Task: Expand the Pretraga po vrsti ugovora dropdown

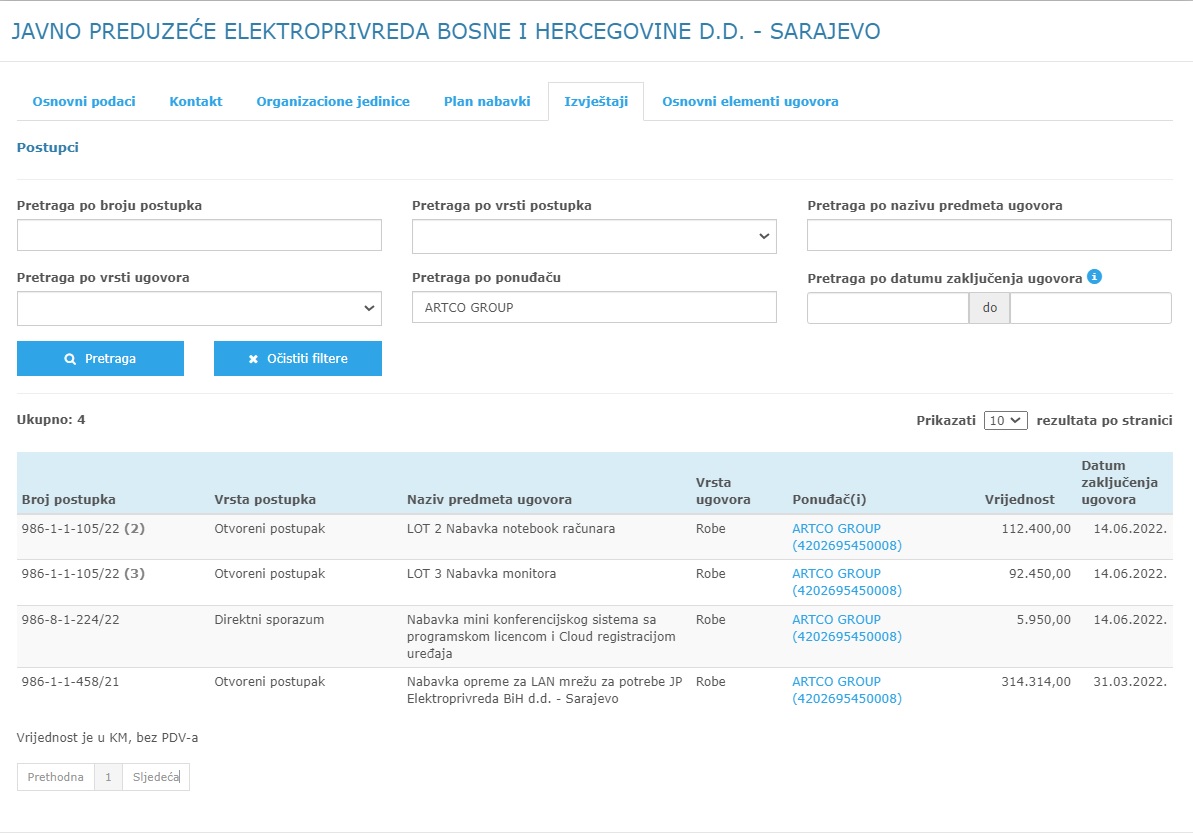Action: coord(199,308)
